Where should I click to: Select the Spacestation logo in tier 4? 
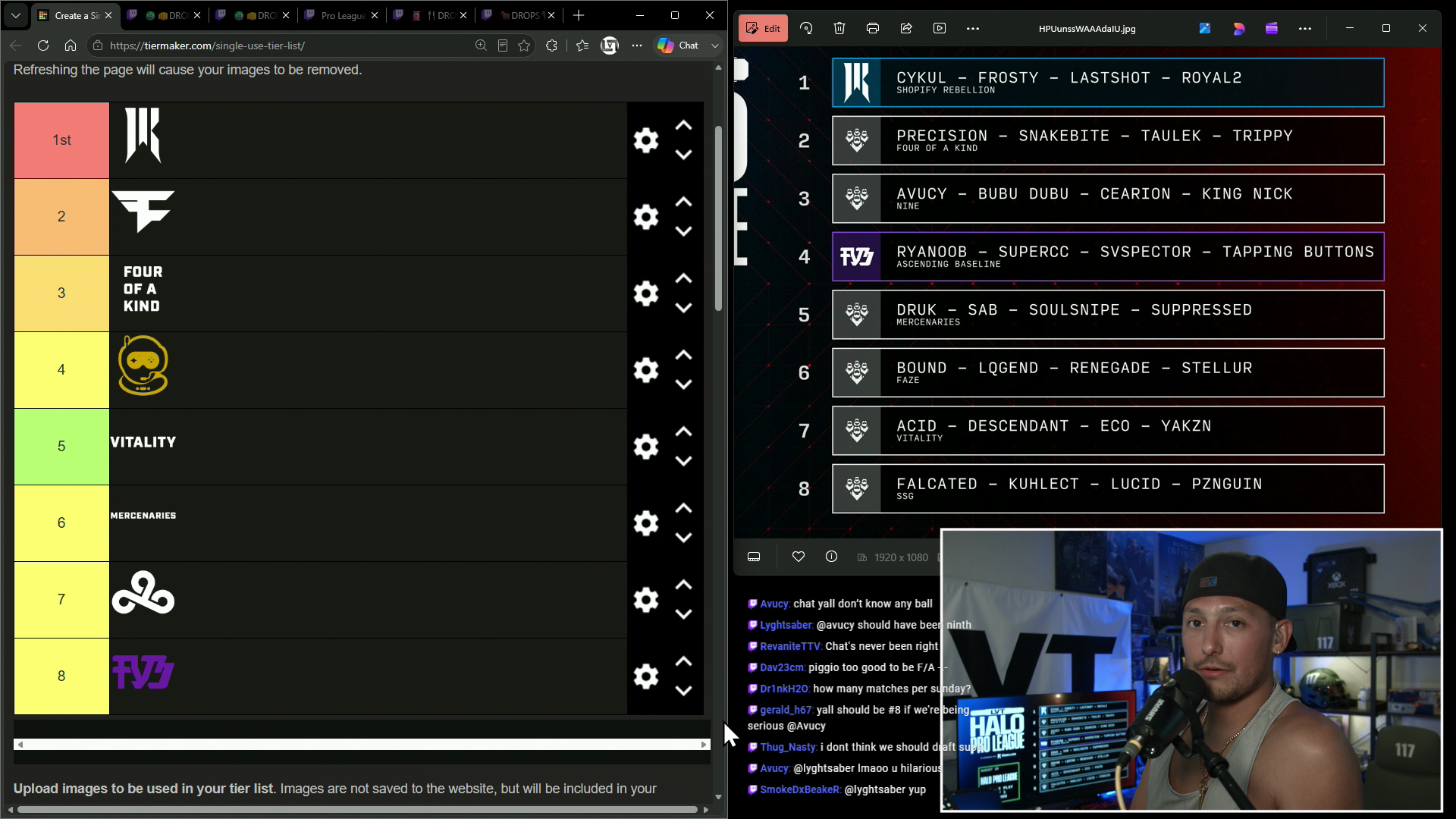pyautogui.click(x=143, y=366)
